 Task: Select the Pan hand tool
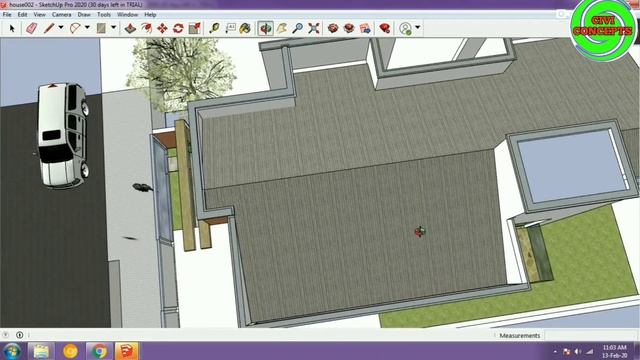(282, 28)
